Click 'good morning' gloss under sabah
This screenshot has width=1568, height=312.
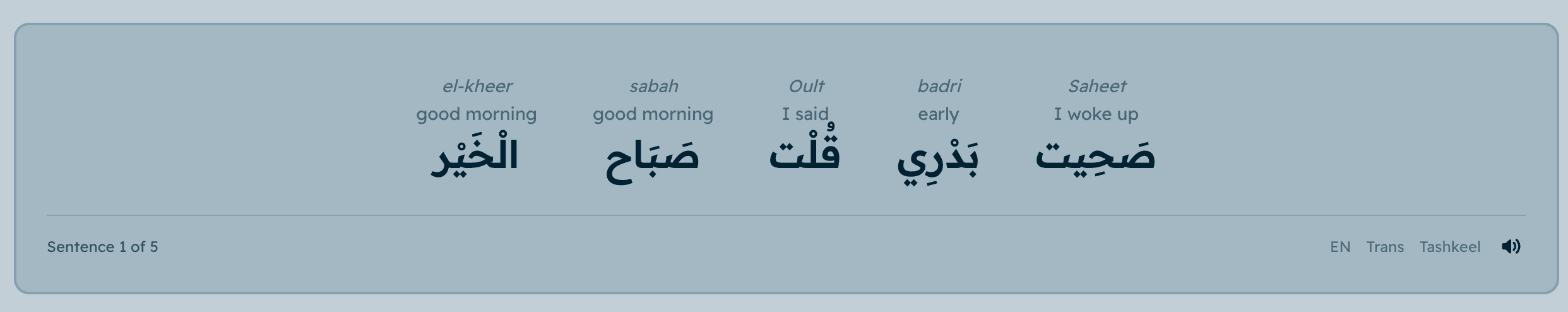(653, 114)
